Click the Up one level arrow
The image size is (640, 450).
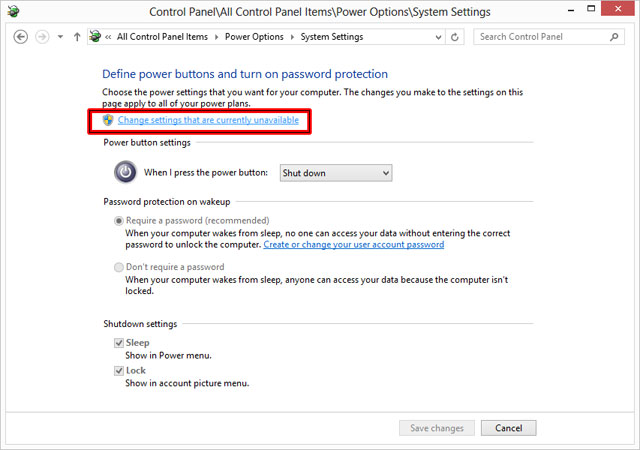[x=77, y=37]
